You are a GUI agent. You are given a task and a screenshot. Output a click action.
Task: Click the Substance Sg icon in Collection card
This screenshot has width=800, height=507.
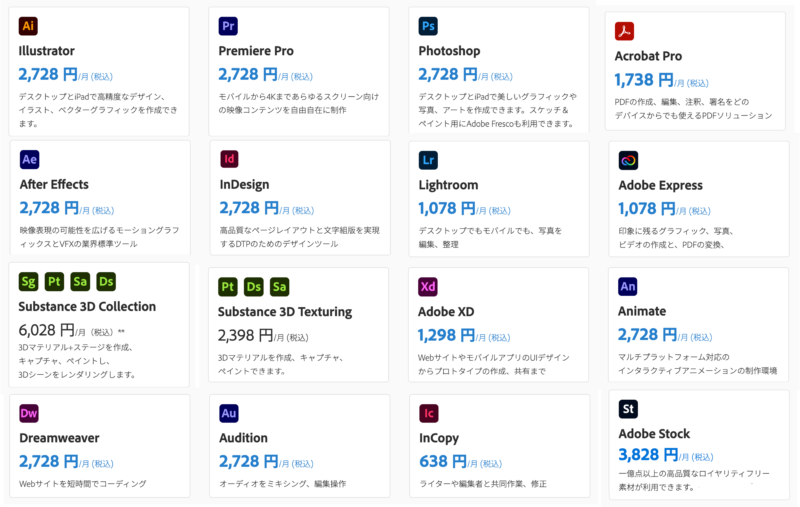(29, 282)
